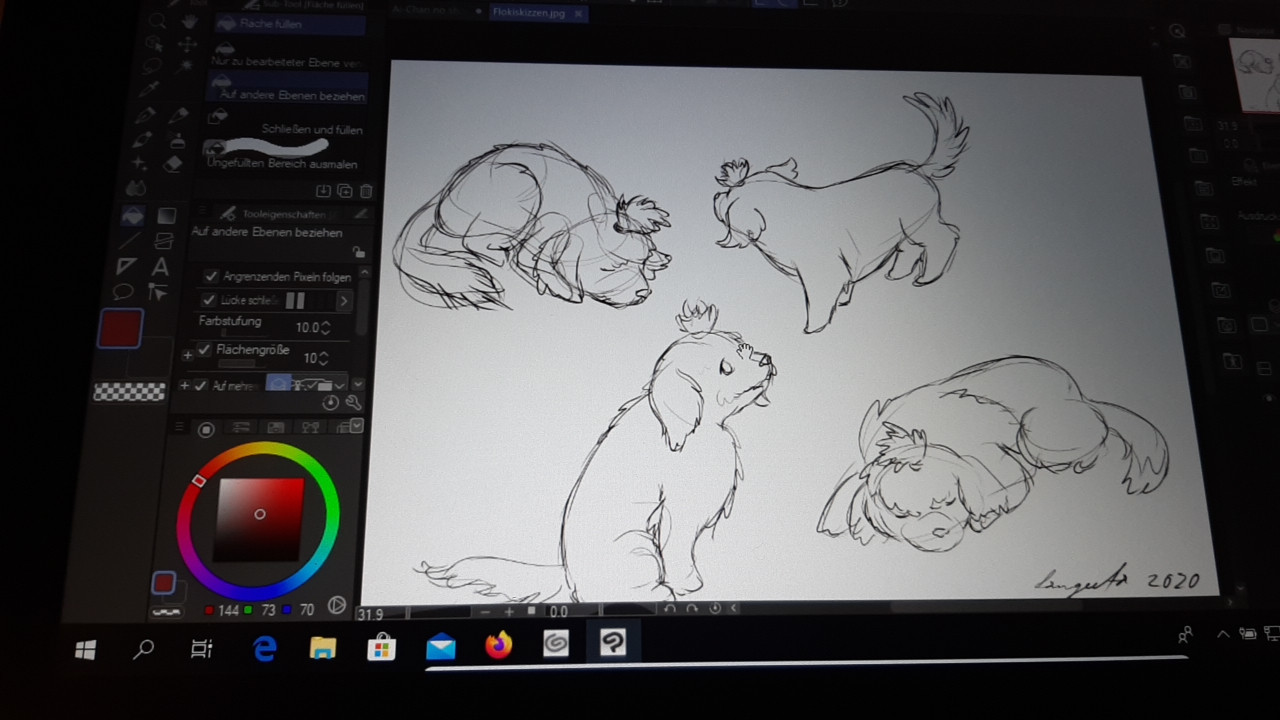Open the 'Farbstufung' value stepper arrows

click(x=326, y=328)
